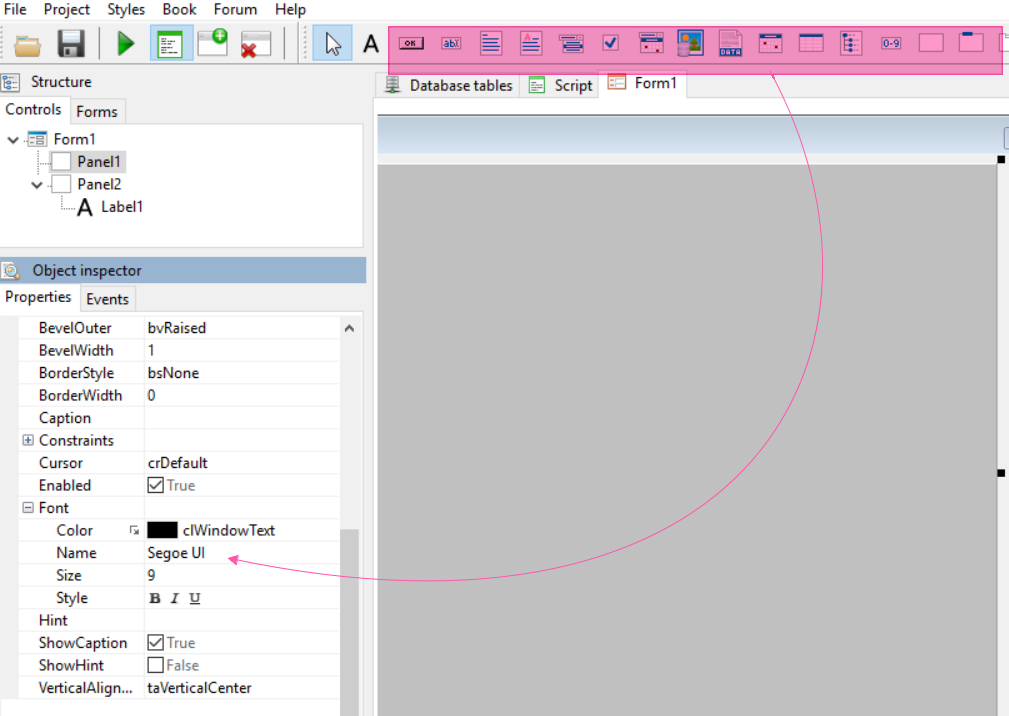Pick the database image component icon
The width and height of the screenshot is (1009, 716).
(690, 43)
